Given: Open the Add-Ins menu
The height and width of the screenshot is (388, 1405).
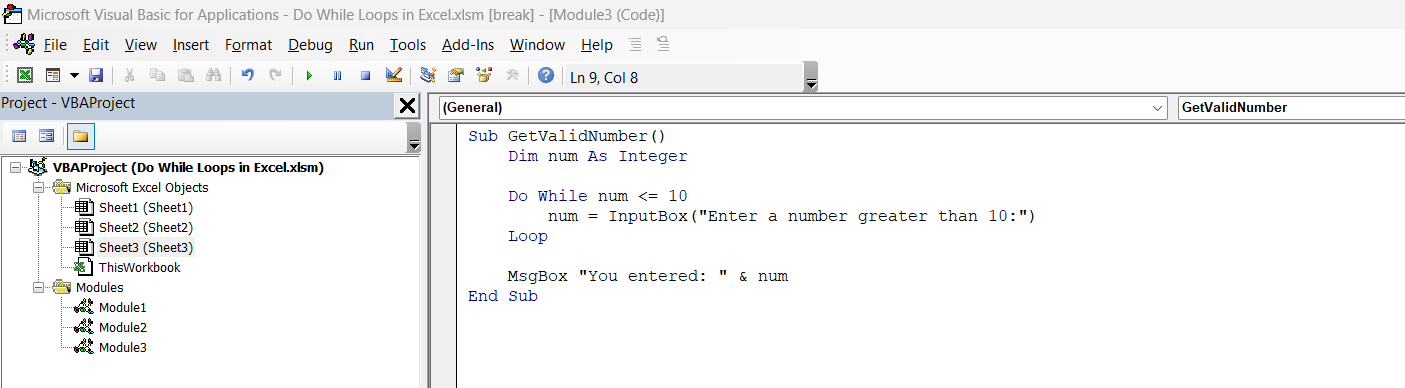Looking at the screenshot, I should coord(468,45).
